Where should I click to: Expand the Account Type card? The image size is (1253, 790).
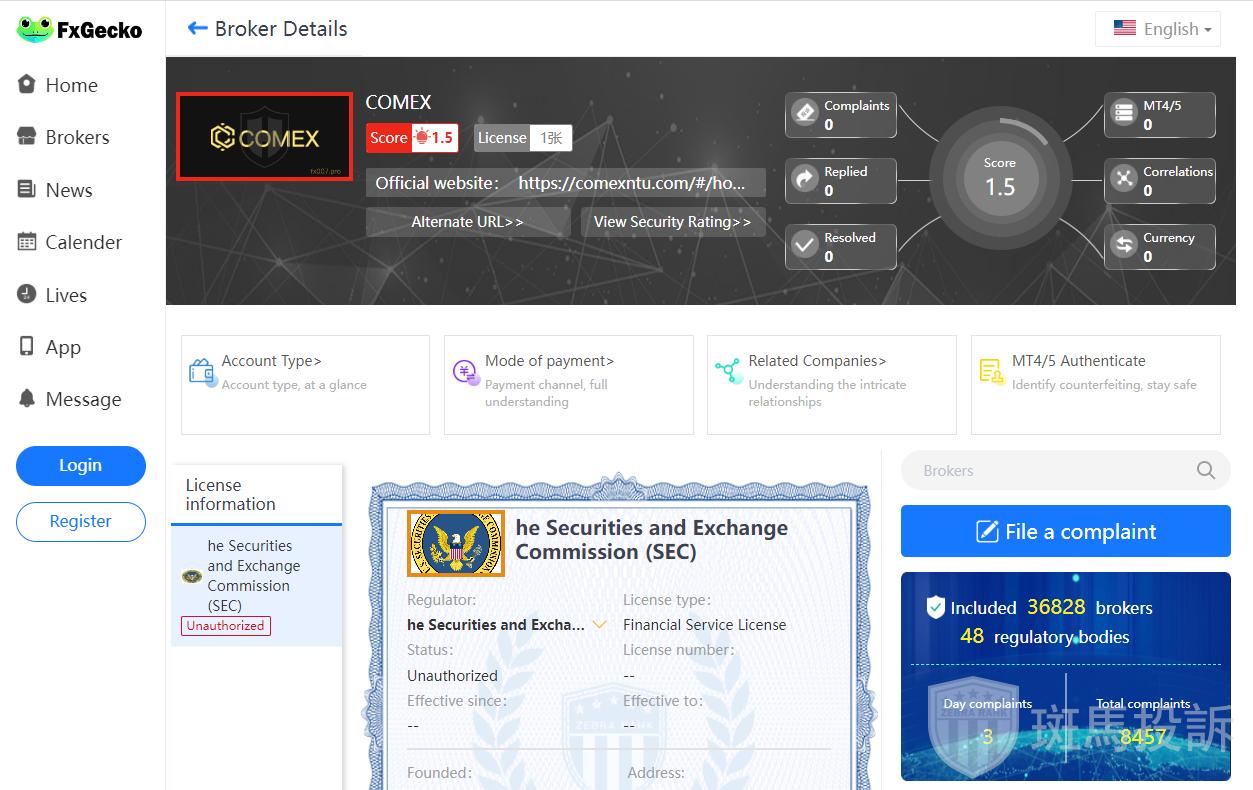(305, 384)
